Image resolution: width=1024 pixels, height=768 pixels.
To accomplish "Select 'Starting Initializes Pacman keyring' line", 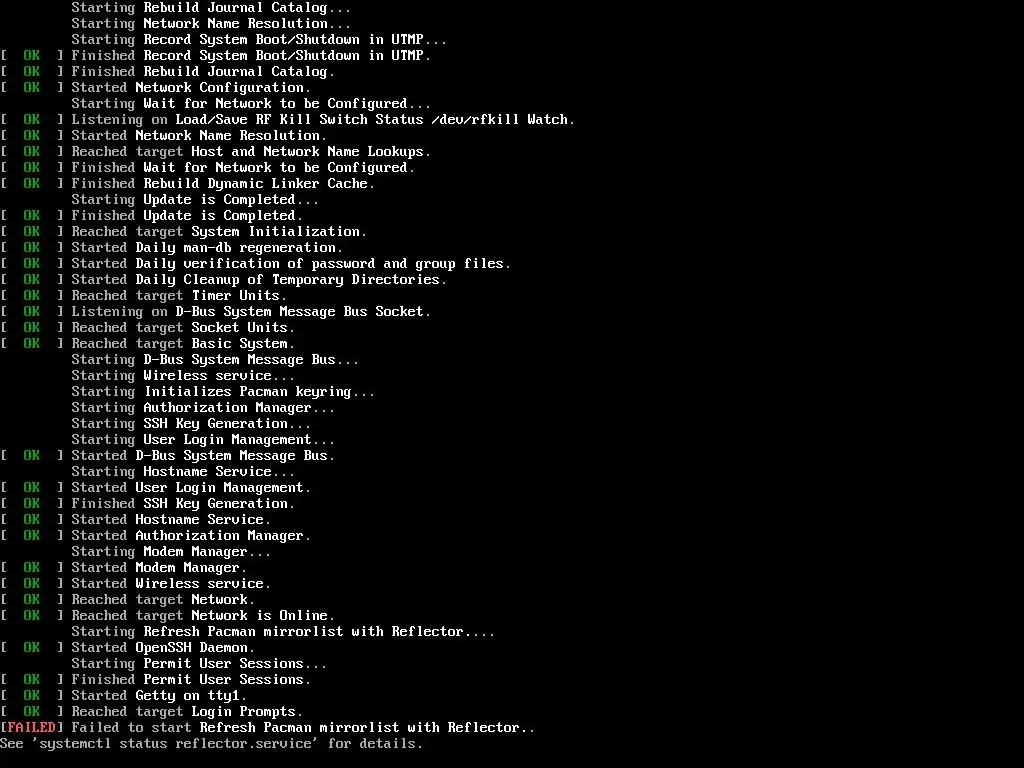I will (x=223, y=392).
